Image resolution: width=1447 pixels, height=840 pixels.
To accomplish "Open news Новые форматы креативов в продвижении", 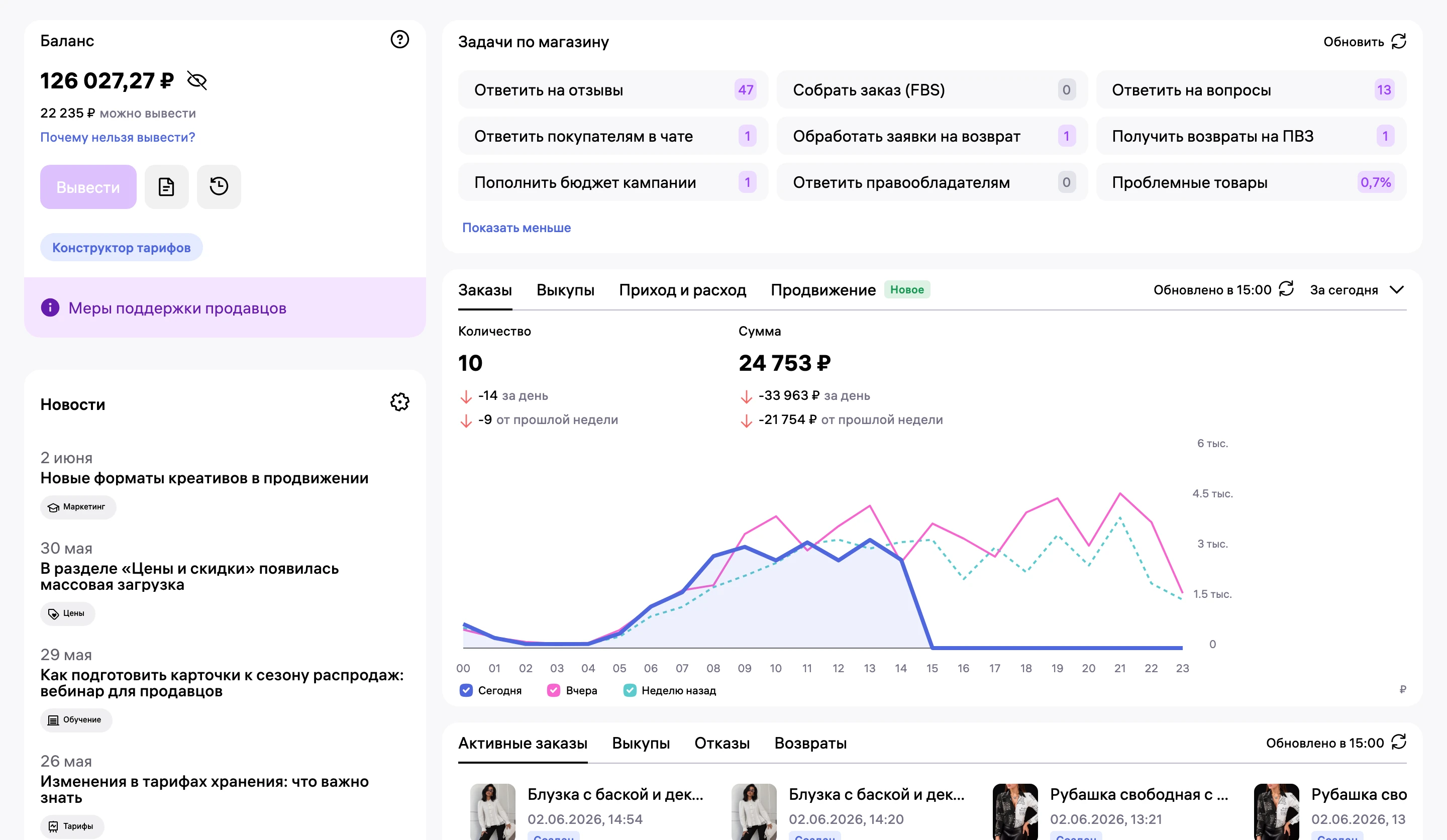I will point(204,478).
